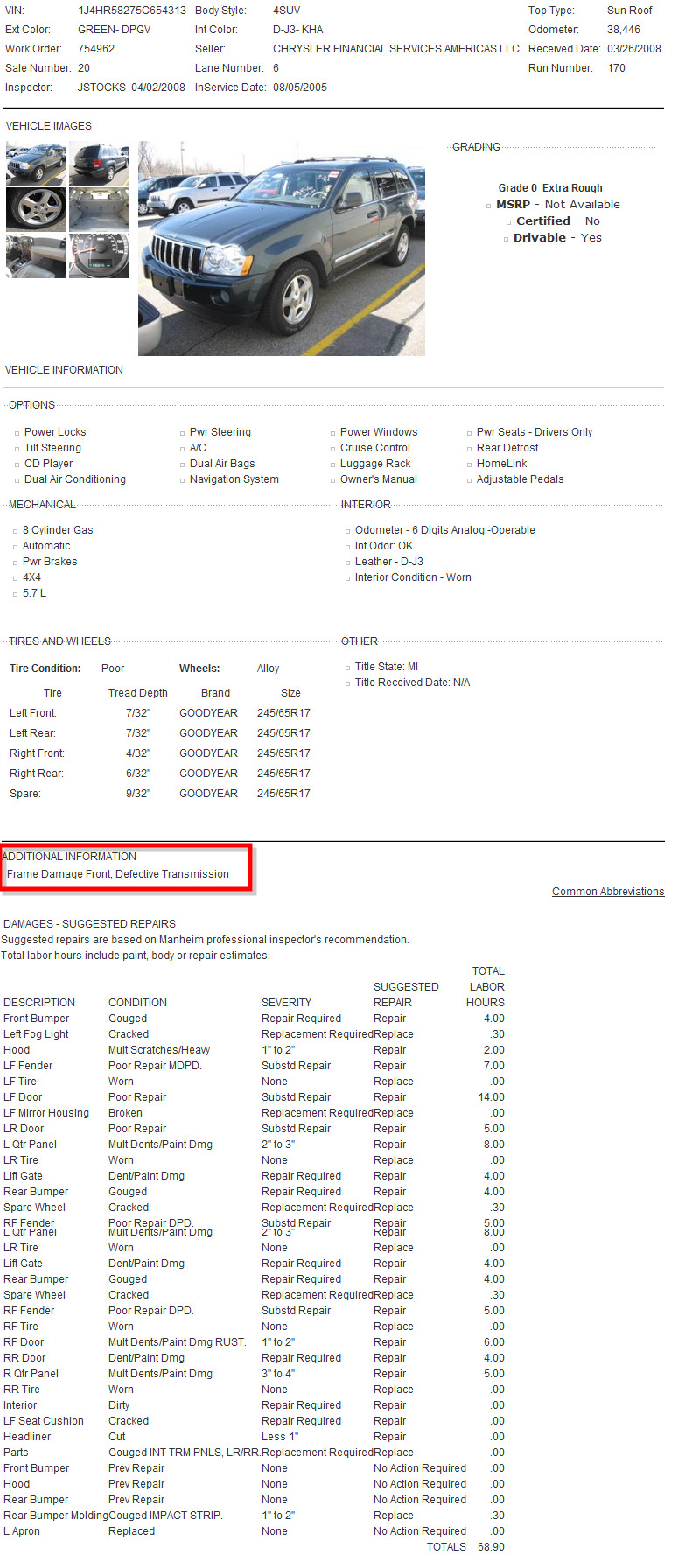Click the Work Order number 754962
Screen dimensions: 678x1568
click(96, 49)
